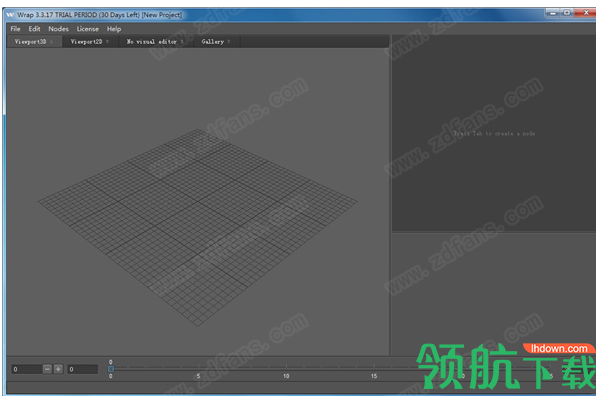Maximize the Wrap window
The image size is (596, 396).
pyautogui.click(x=567, y=13)
